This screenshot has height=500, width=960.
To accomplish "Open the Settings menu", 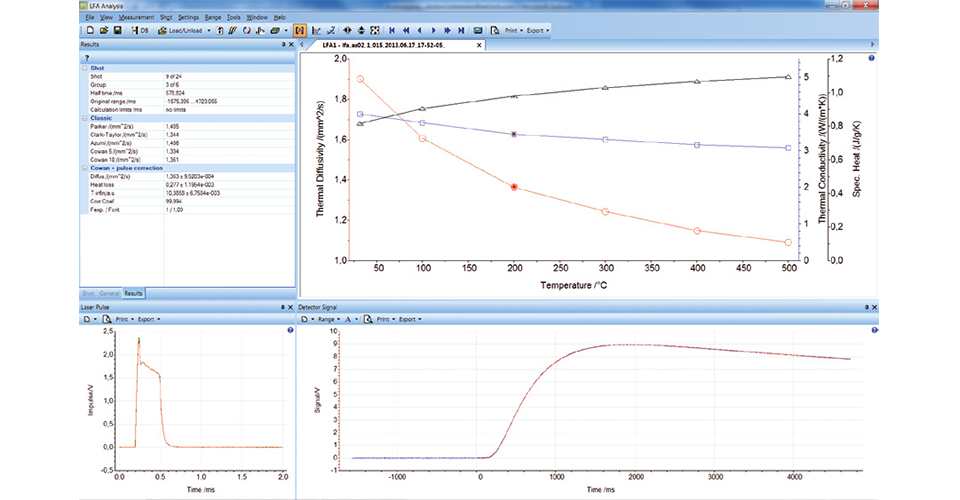I will tap(190, 18).
